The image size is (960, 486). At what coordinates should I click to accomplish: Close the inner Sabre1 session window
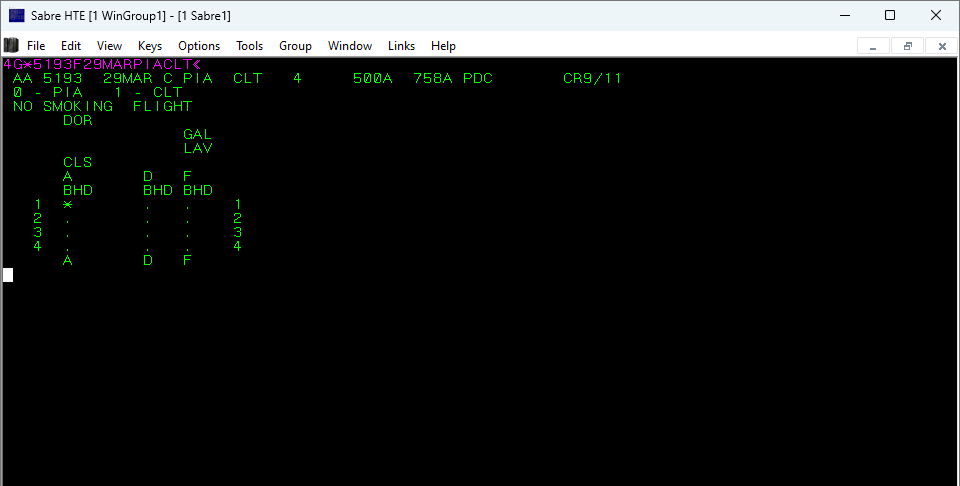(941, 46)
